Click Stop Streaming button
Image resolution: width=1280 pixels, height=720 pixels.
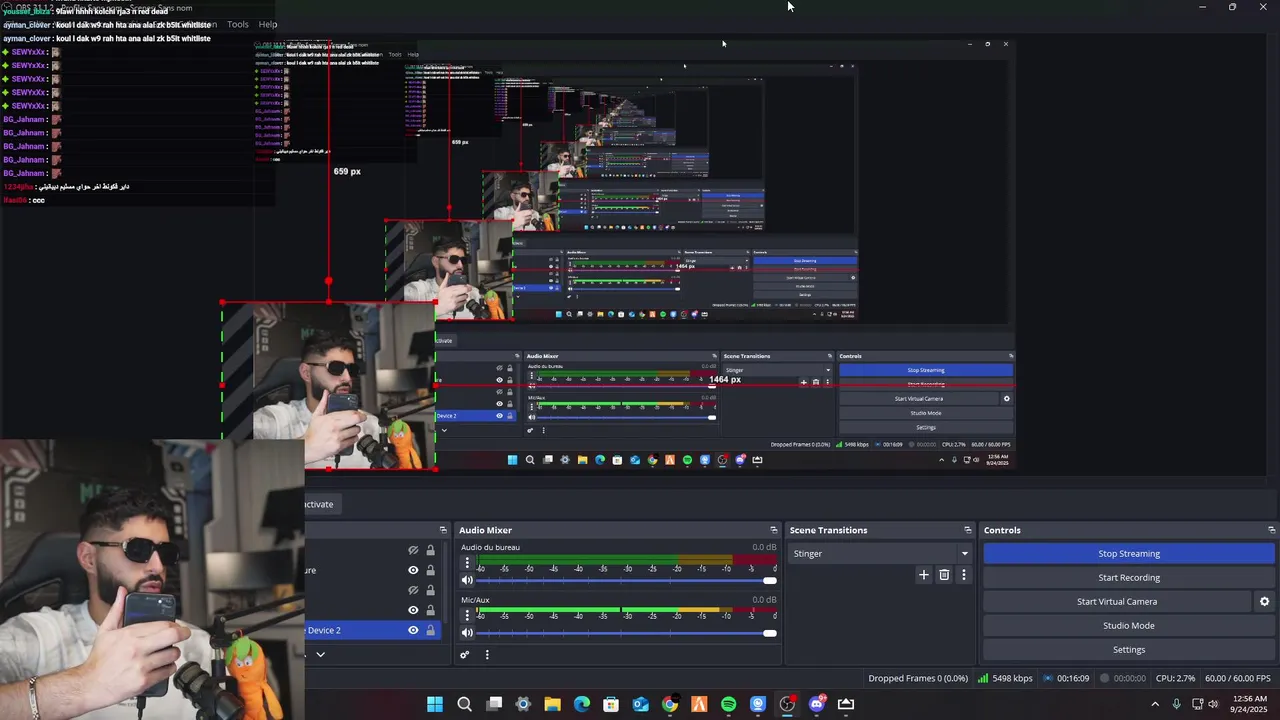(1129, 554)
